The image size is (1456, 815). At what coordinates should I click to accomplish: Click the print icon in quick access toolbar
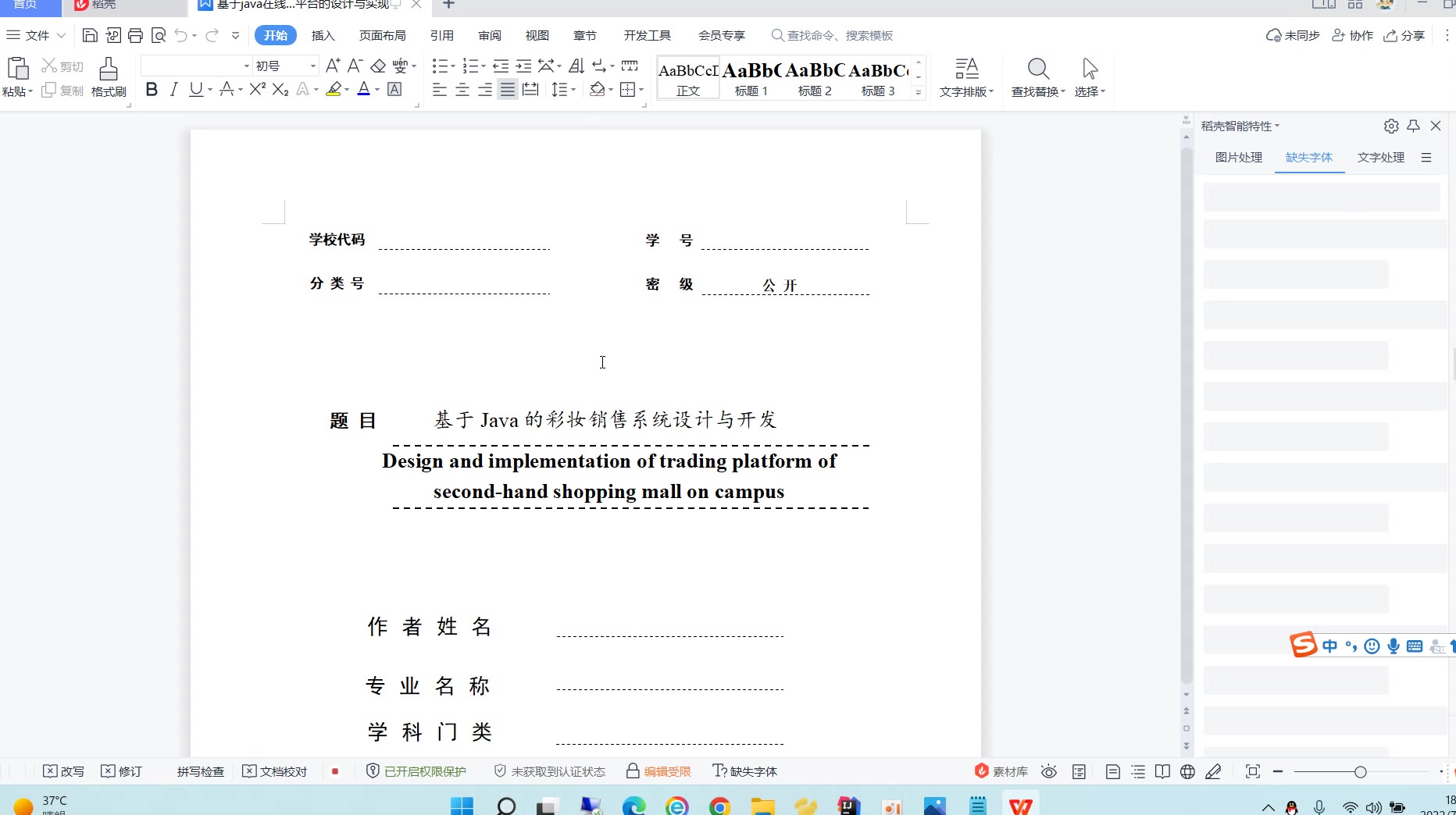(x=135, y=35)
